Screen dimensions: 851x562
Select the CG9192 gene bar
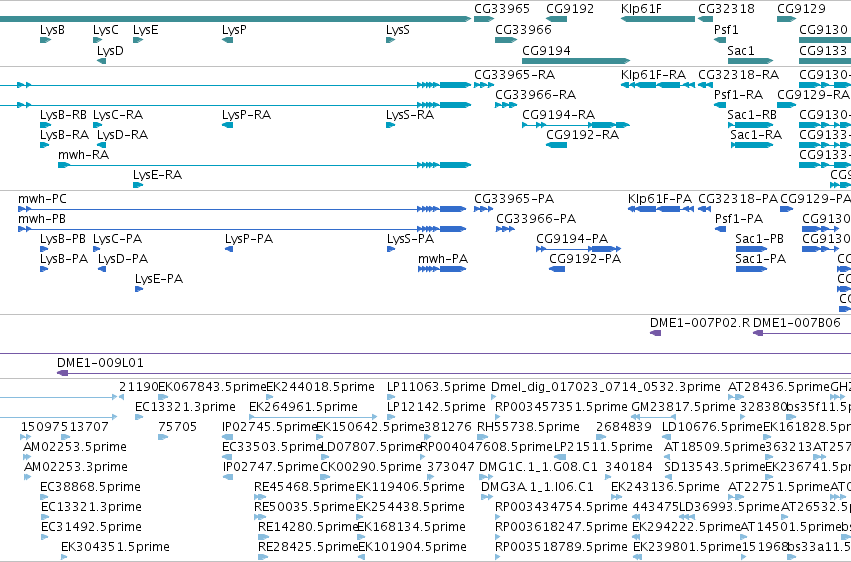tap(556, 19)
